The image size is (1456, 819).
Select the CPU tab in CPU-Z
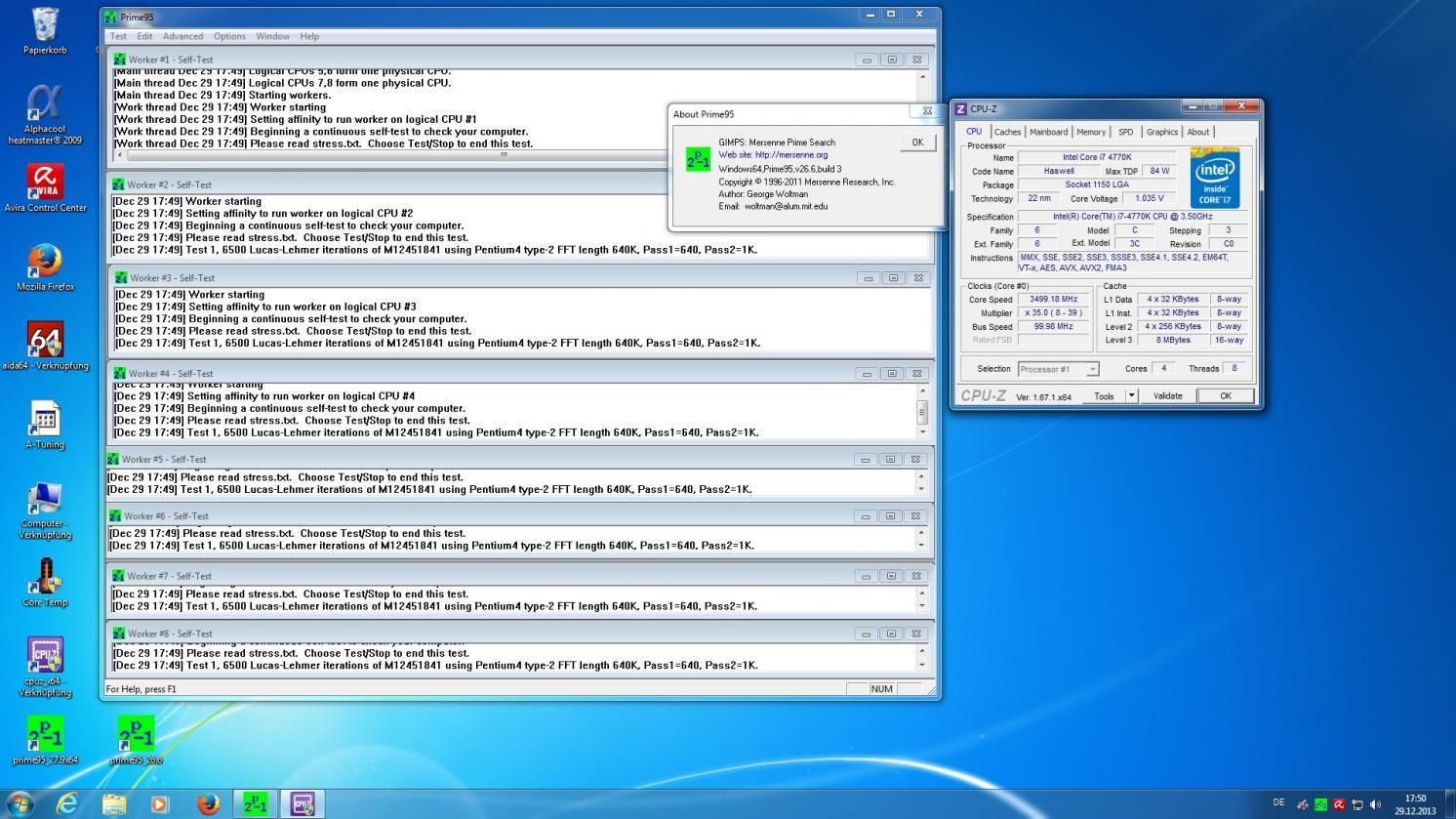click(x=974, y=131)
